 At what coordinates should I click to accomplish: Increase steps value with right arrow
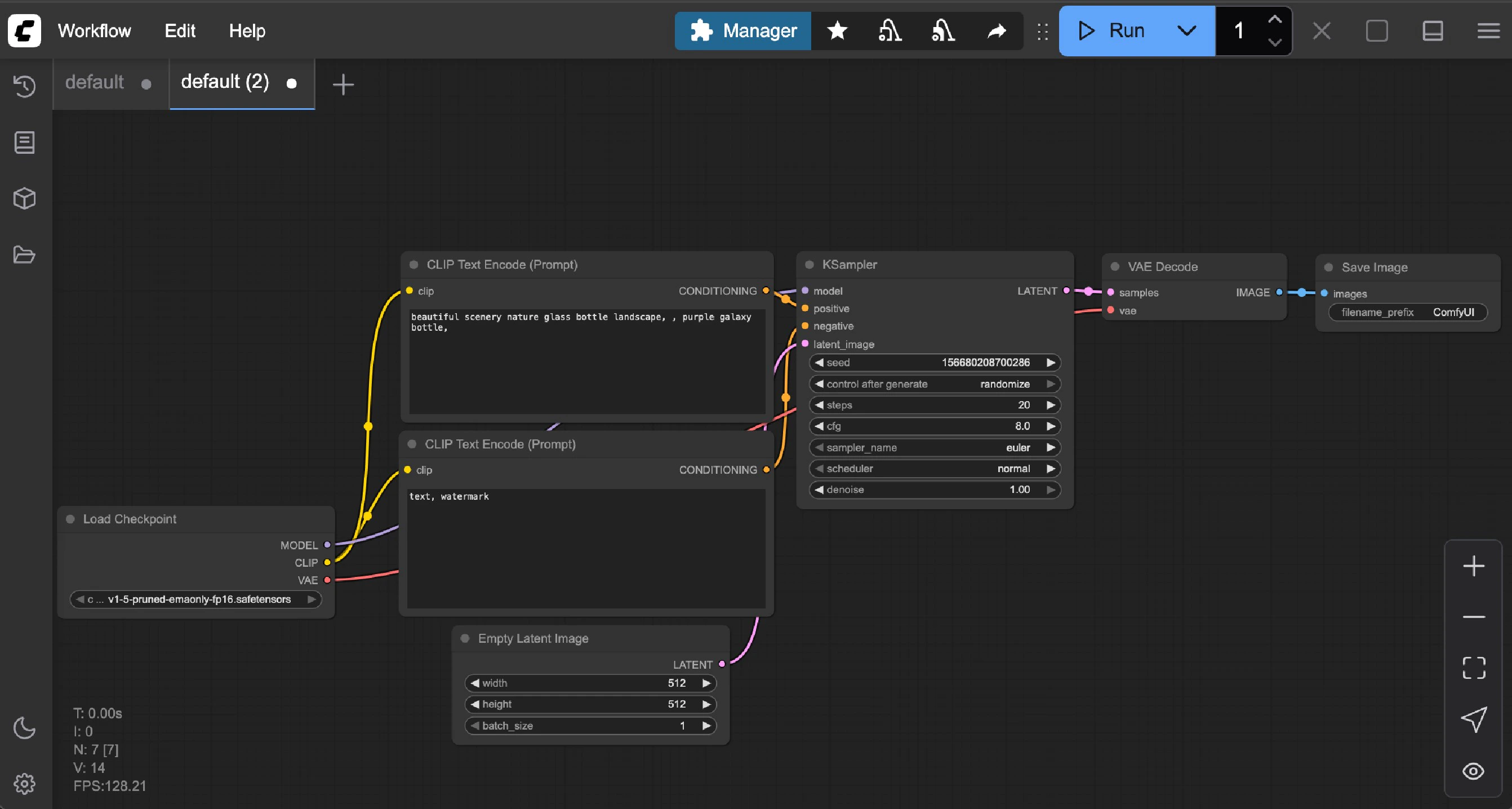click(x=1051, y=405)
